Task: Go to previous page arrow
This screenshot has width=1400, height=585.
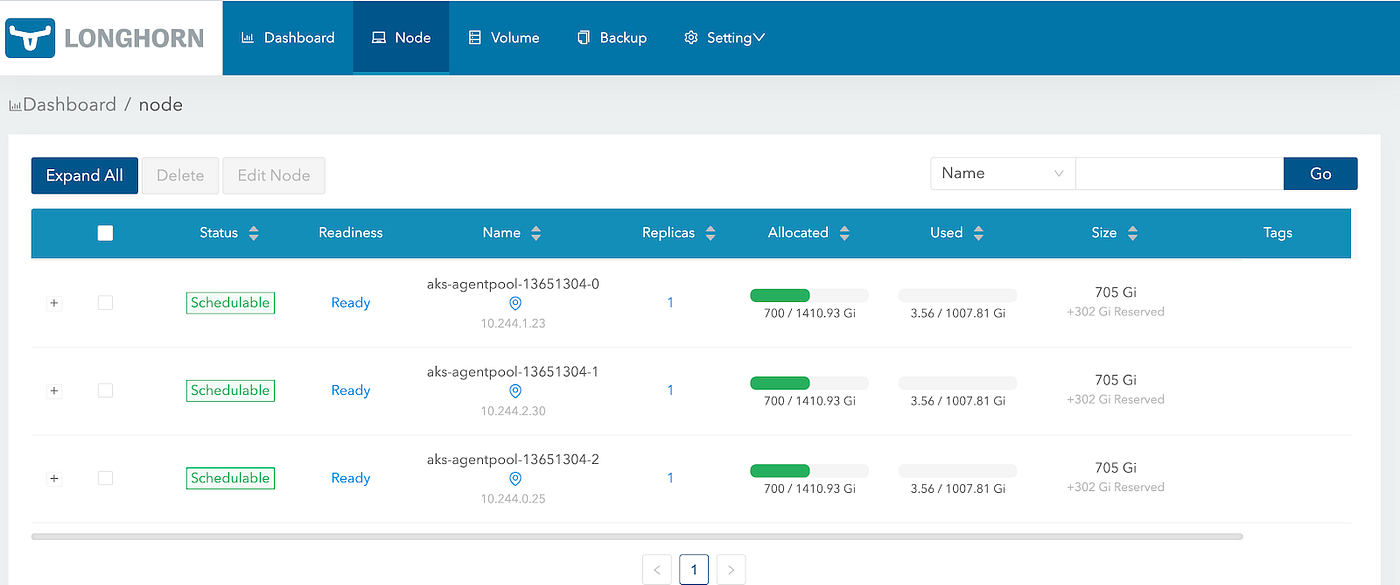Action: coord(657,570)
